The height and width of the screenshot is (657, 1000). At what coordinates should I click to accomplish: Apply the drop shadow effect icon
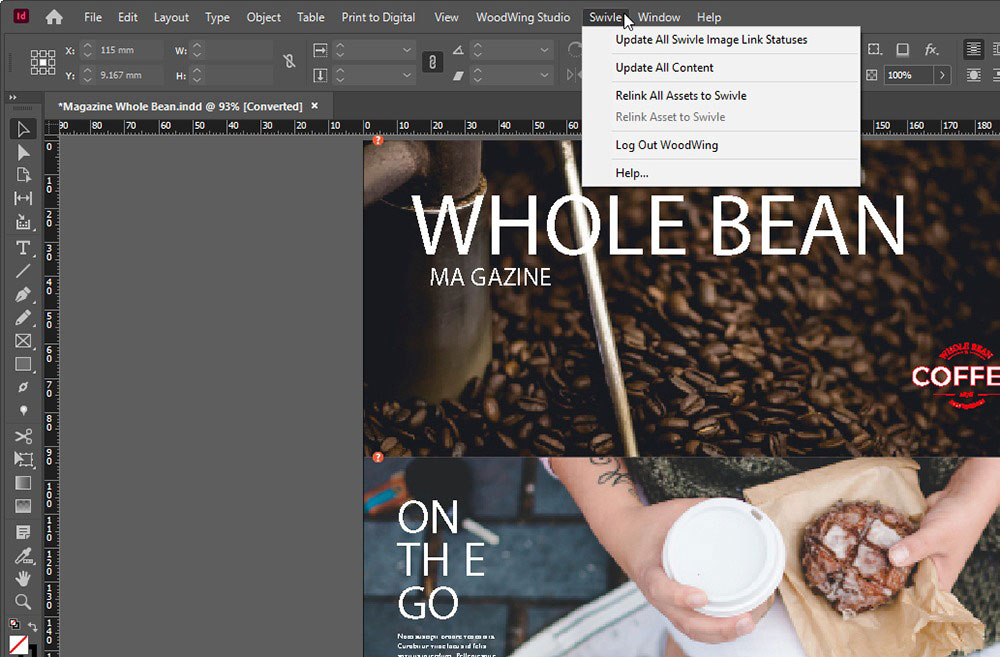(x=902, y=50)
